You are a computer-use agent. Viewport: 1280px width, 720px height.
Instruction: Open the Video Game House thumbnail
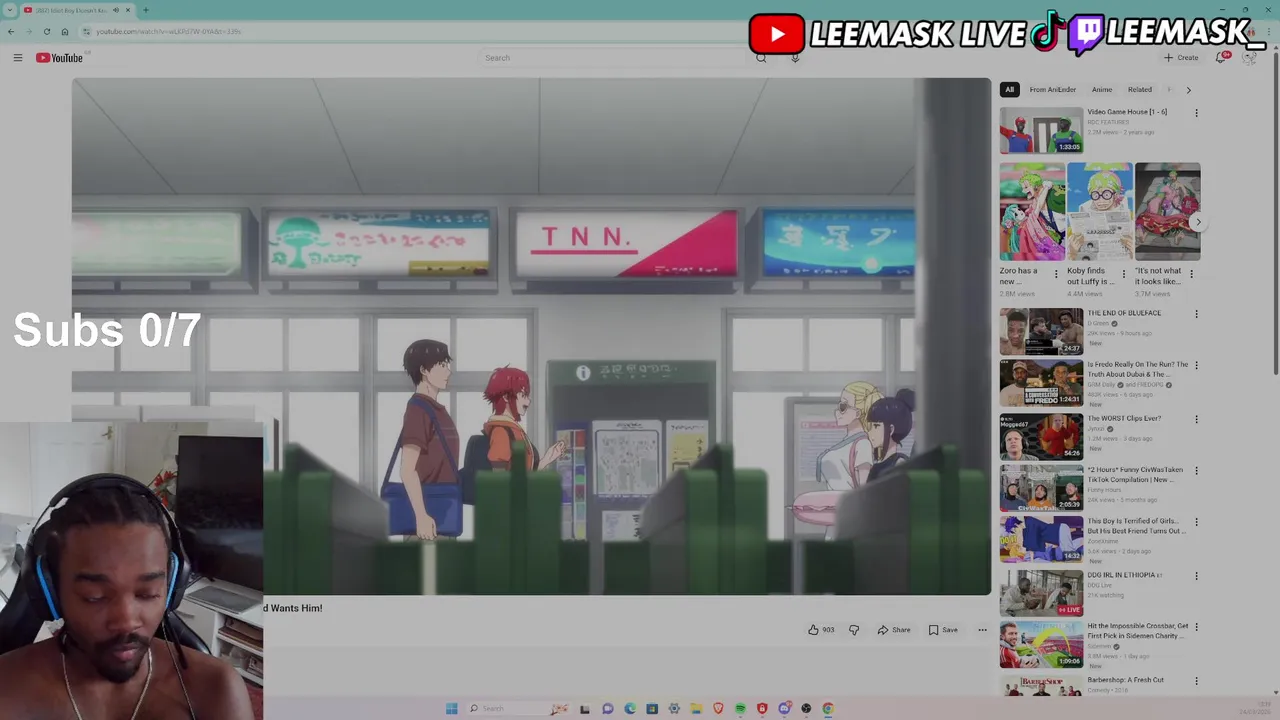1041,130
